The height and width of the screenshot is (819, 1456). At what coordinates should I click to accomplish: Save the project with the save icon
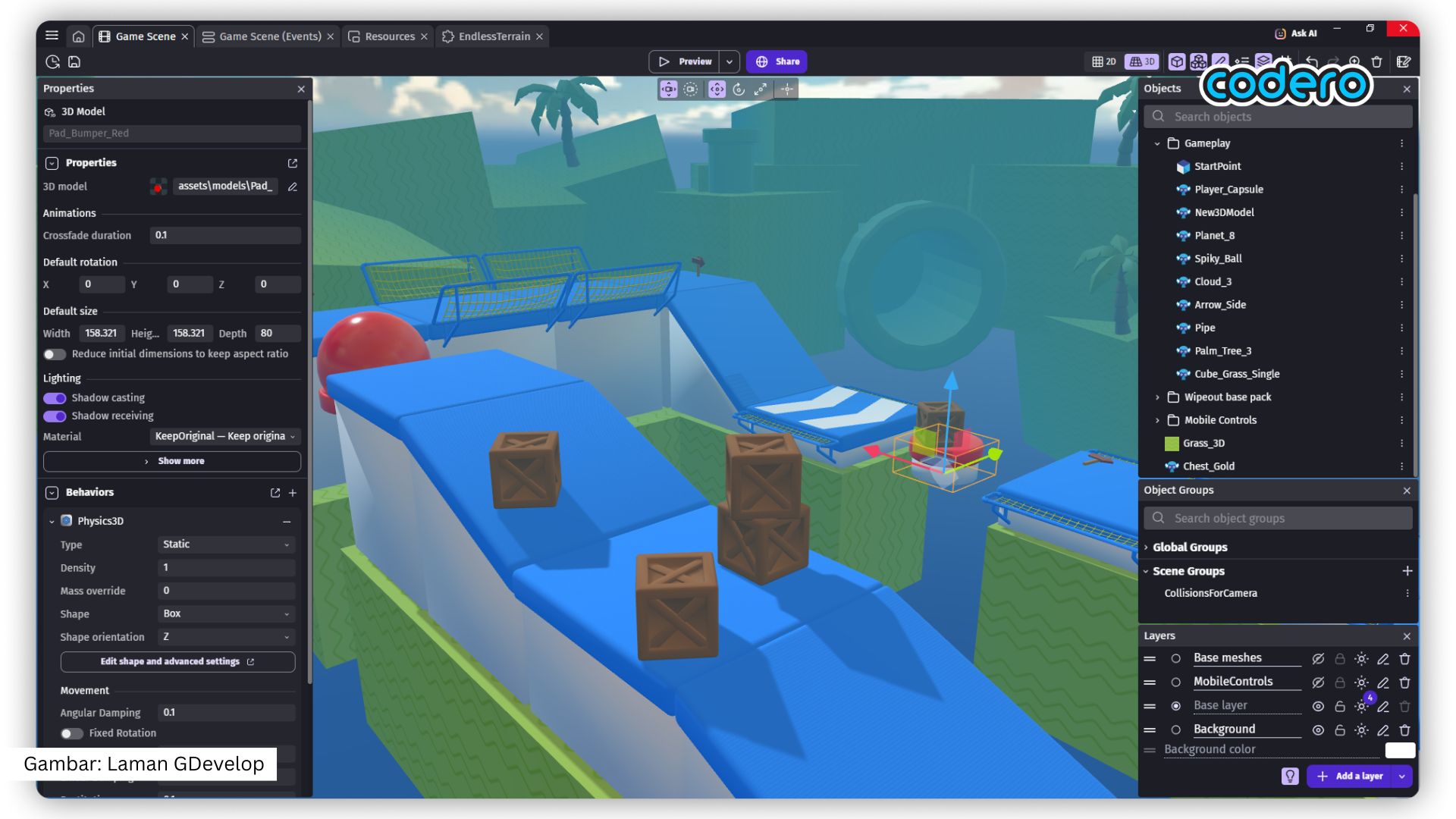74,62
